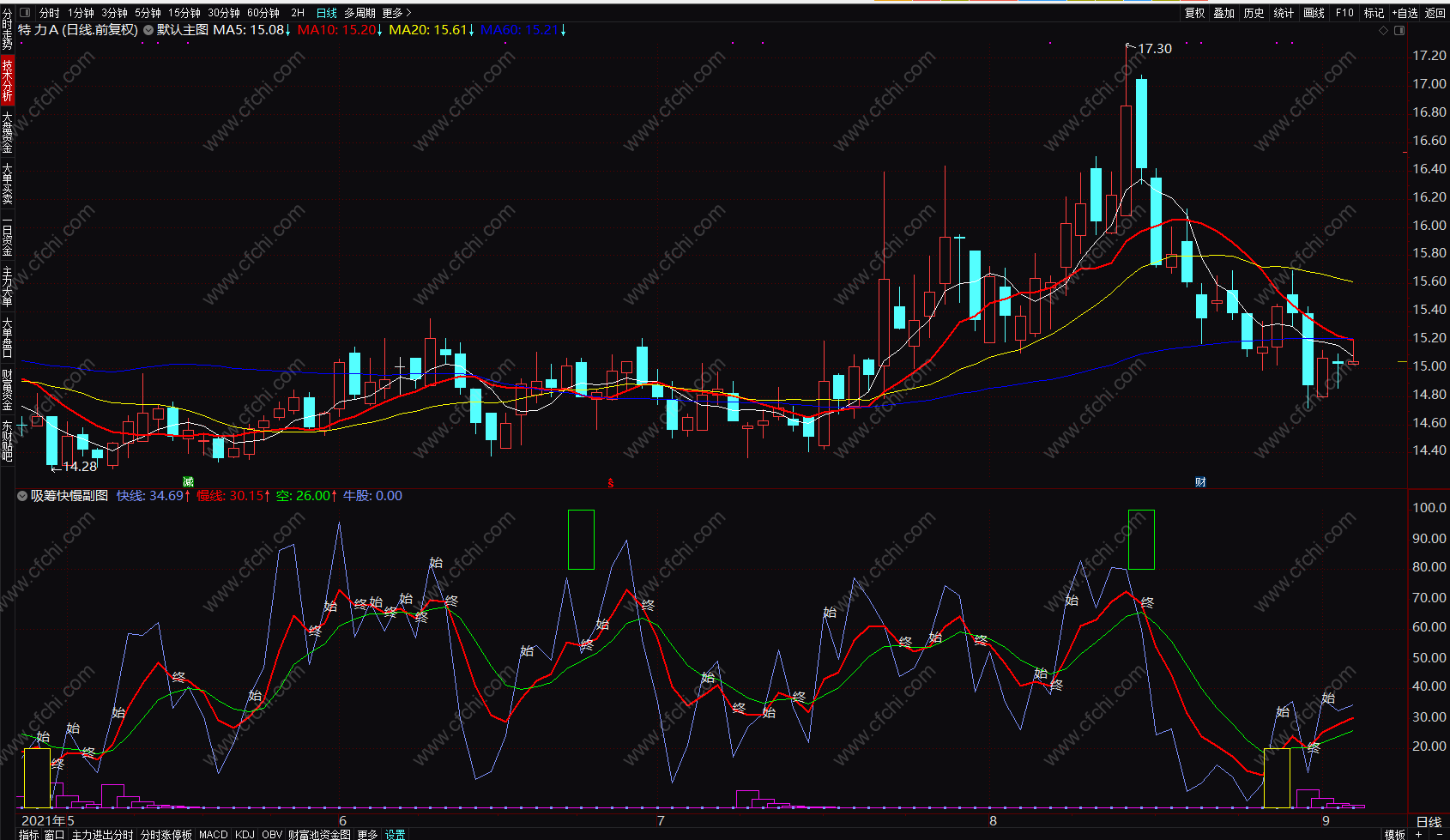Screen dimensions: 1450x840
Task: Select the 3分钟 period
Action: coord(114,13)
